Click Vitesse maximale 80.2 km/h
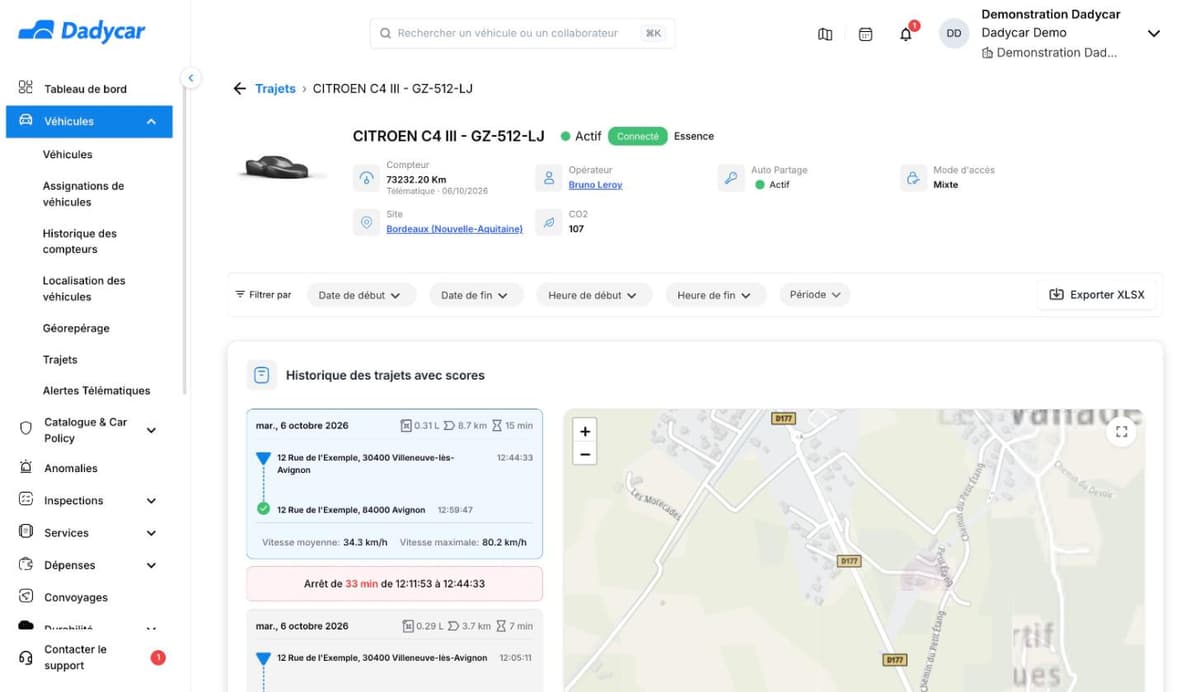 pyautogui.click(x=463, y=543)
